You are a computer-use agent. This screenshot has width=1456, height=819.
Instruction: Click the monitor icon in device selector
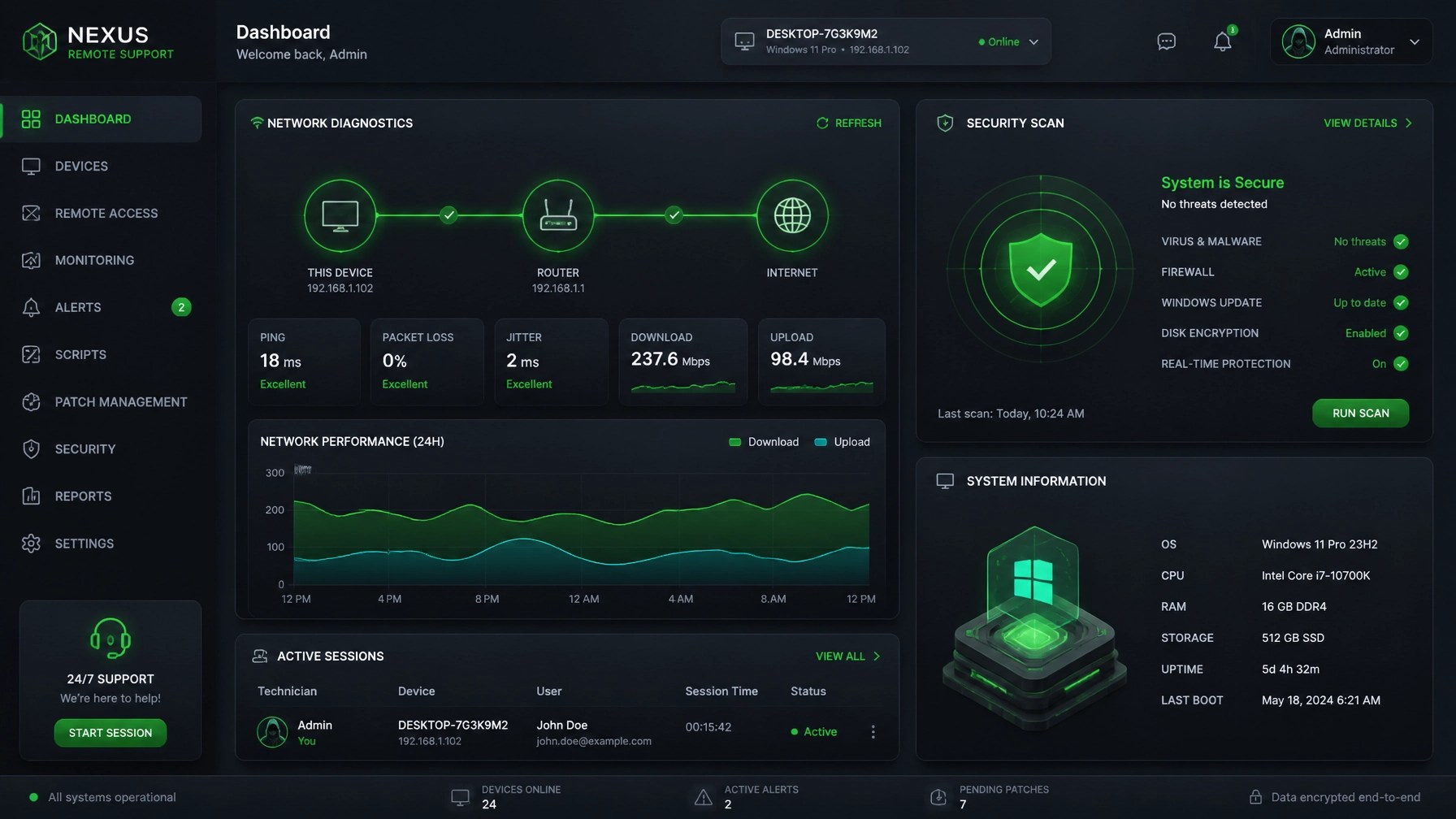tap(744, 41)
